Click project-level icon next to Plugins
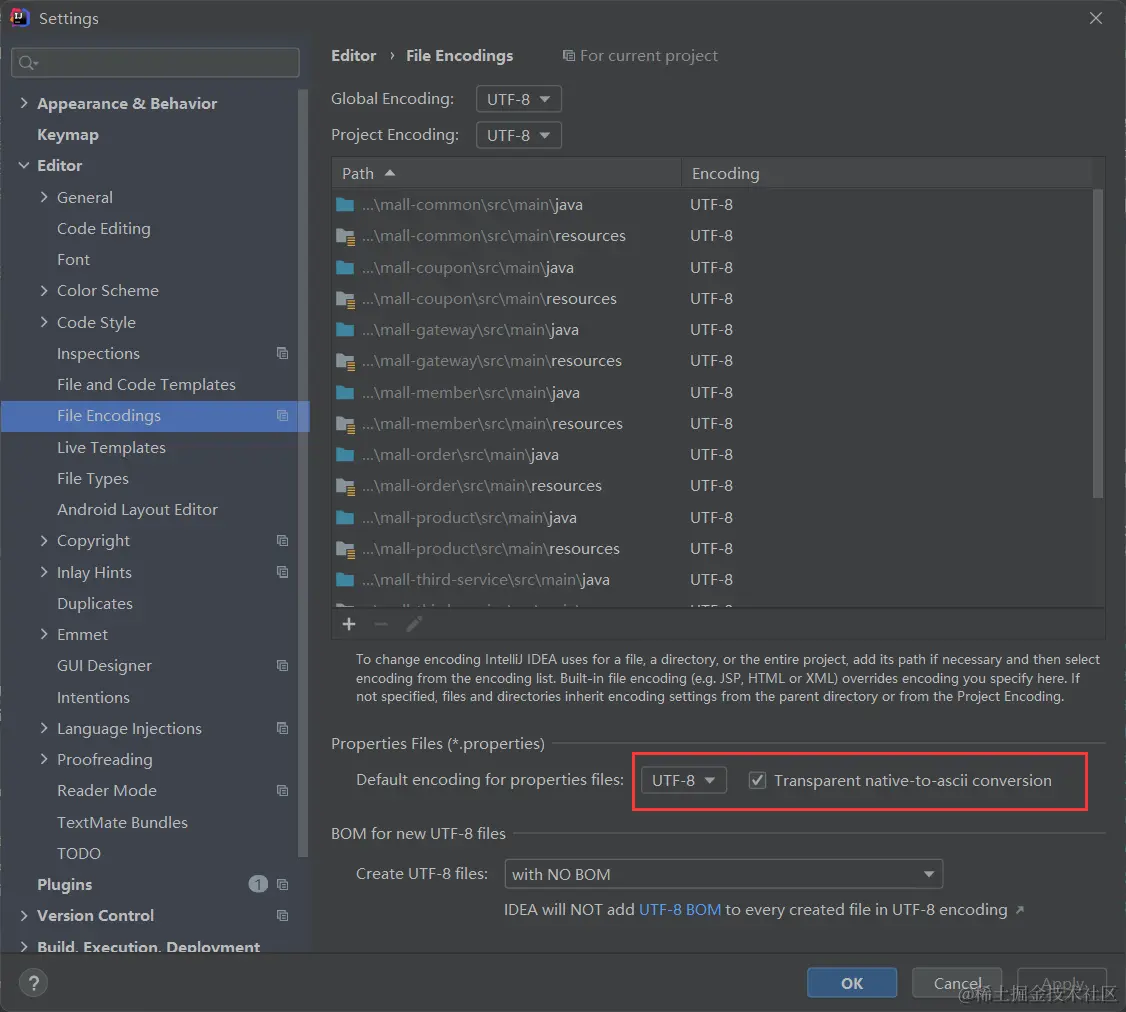Image resolution: width=1126 pixels, height=1012 pixels. (x=282, y=885)
